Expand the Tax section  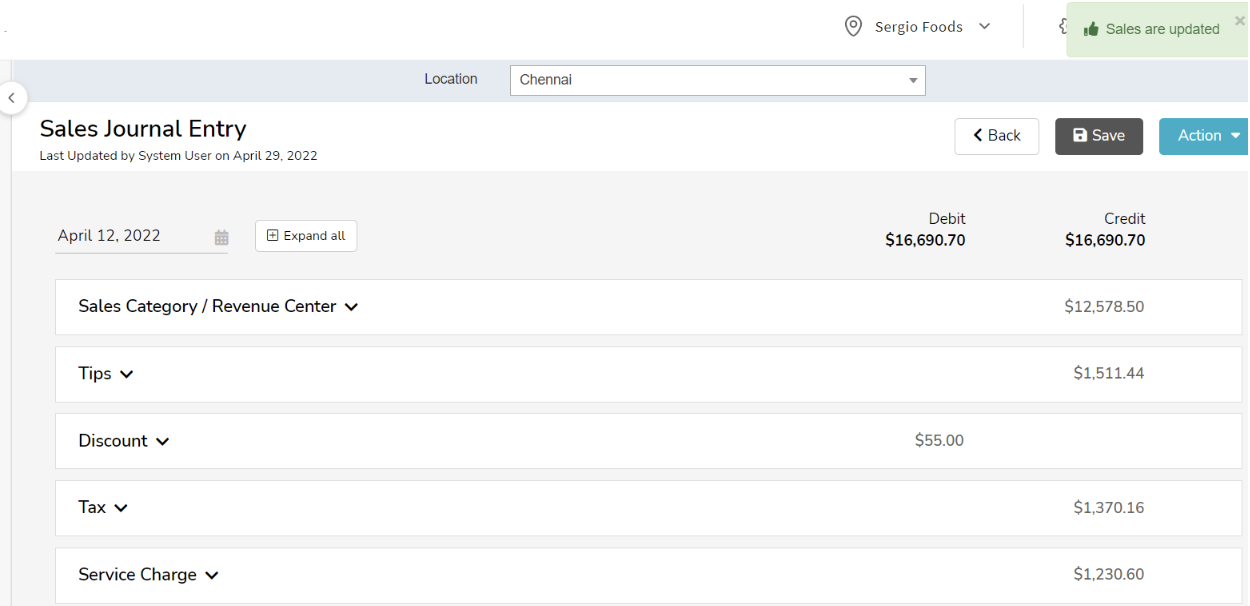121,508
